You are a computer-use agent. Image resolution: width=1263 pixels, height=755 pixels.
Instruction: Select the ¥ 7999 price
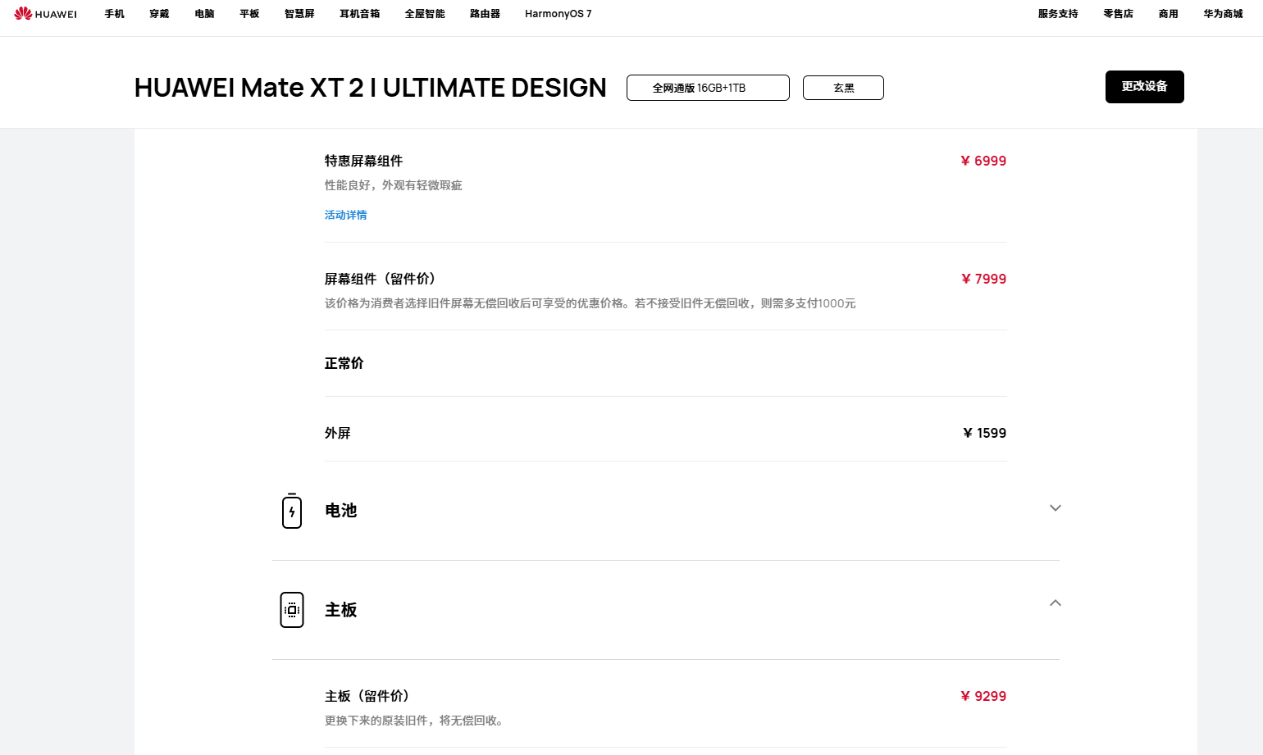983,279
